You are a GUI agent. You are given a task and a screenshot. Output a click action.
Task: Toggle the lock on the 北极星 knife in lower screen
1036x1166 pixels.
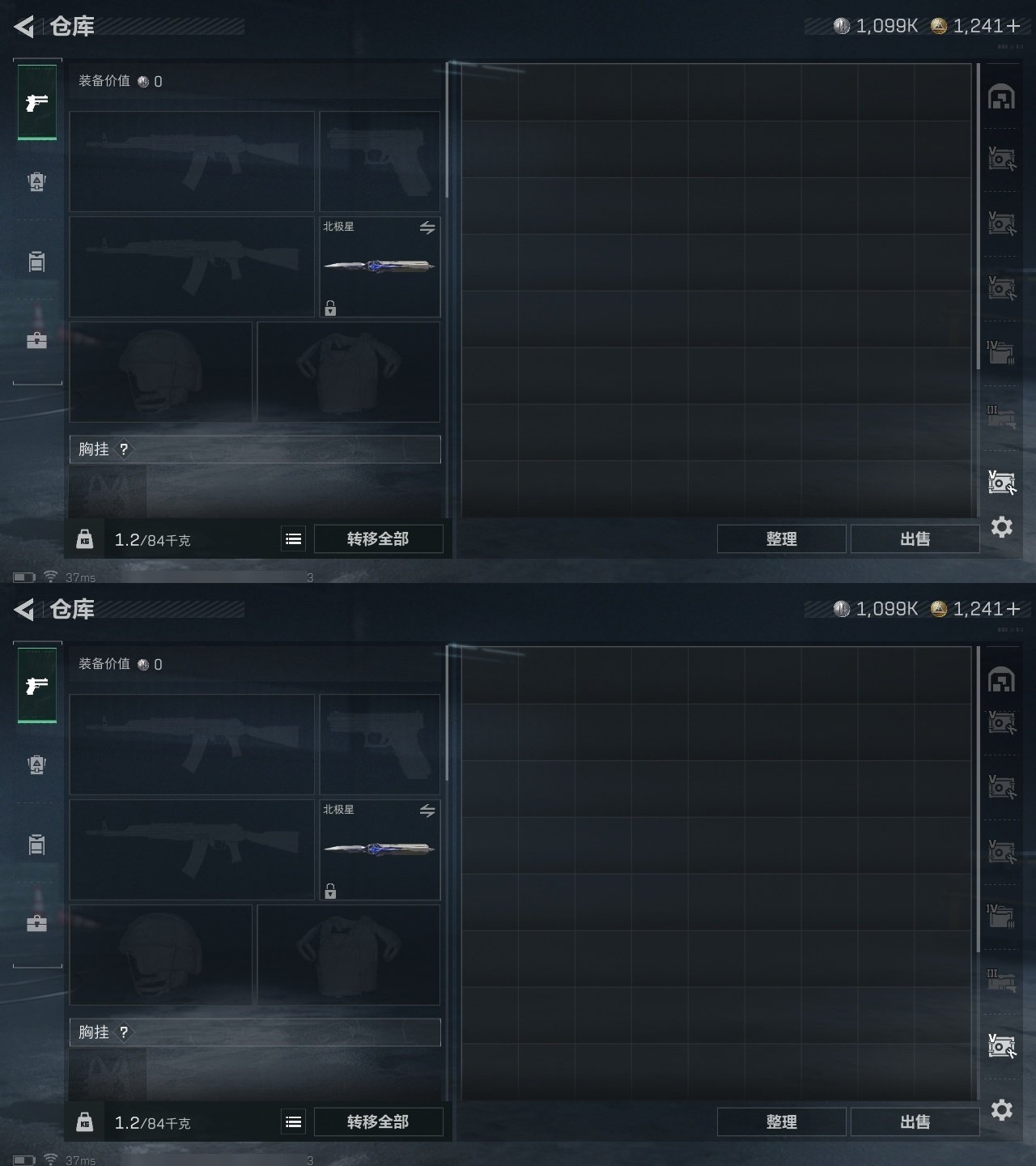(x=330, y=892)
